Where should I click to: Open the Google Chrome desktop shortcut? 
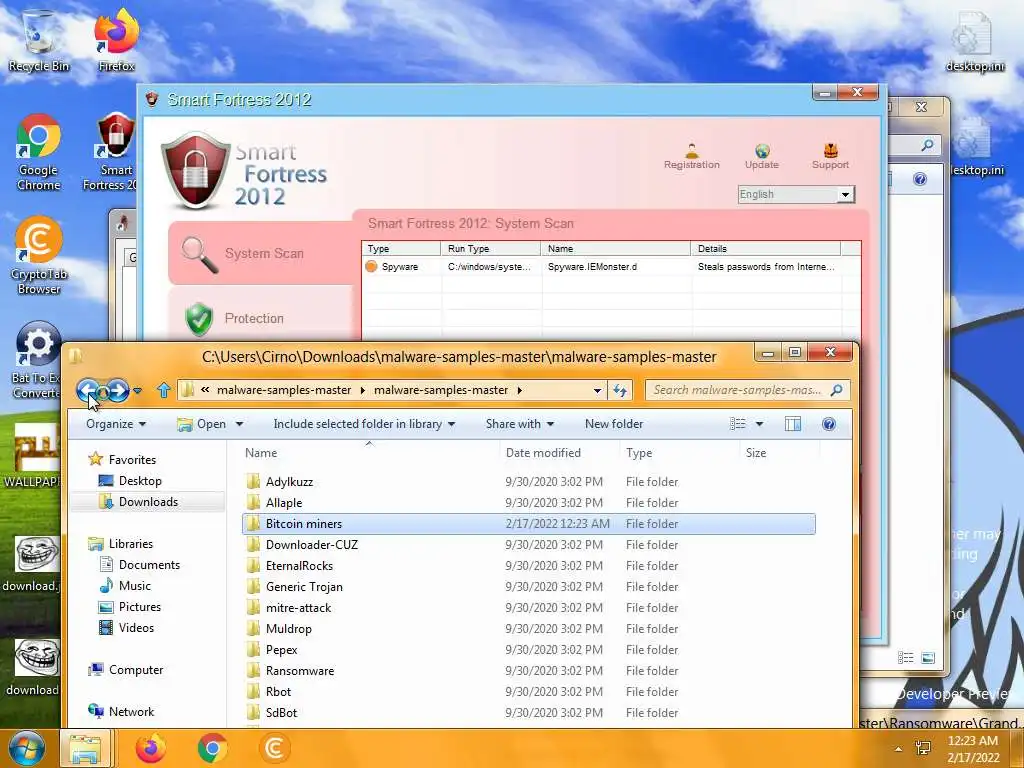(39, 152)
